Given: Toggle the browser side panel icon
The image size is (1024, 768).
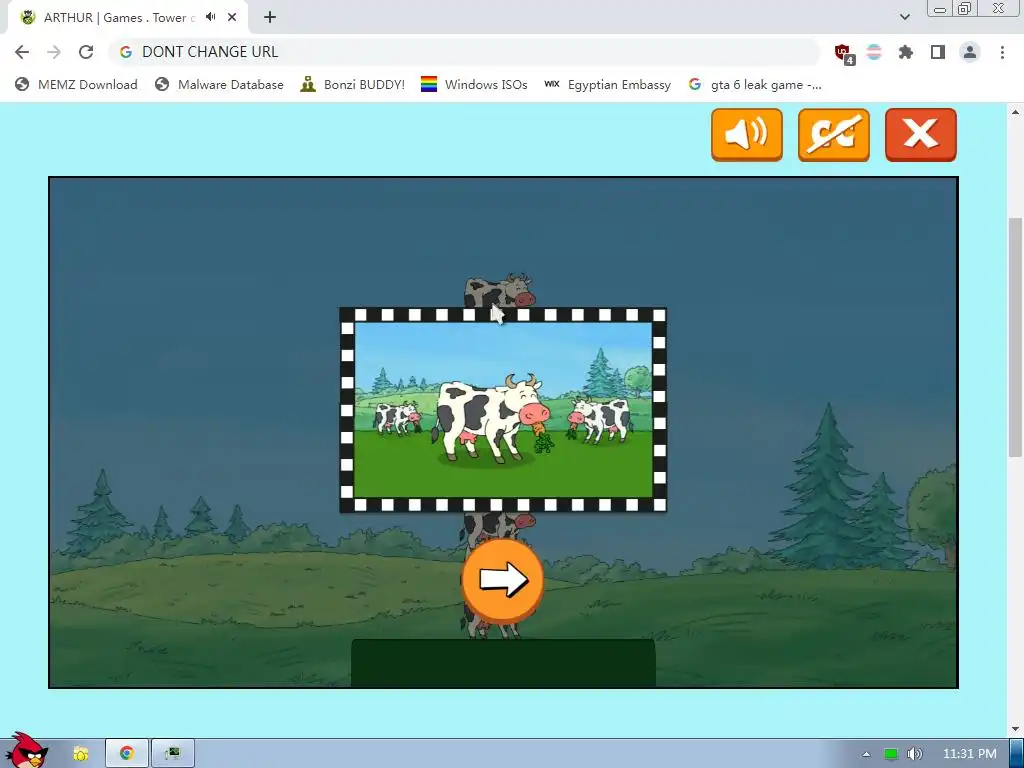Looking at the screenshot, I should pos(938,52).
